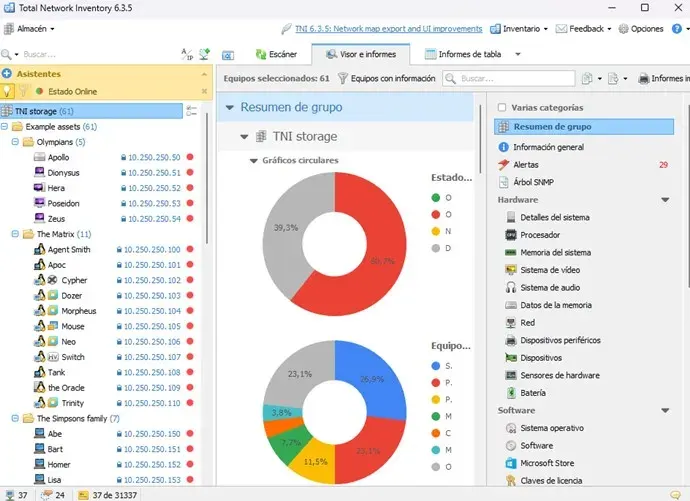Click the Informes button with printer icon

(664, 78)
